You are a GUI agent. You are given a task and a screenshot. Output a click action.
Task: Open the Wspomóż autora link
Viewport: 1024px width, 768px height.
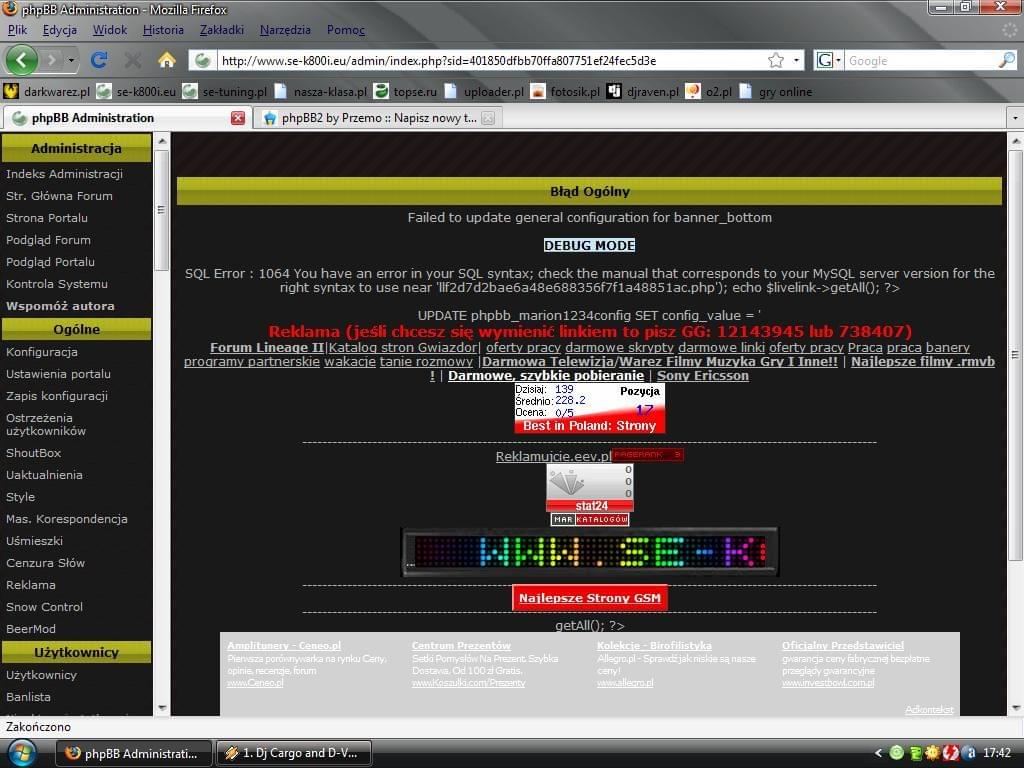60,306
